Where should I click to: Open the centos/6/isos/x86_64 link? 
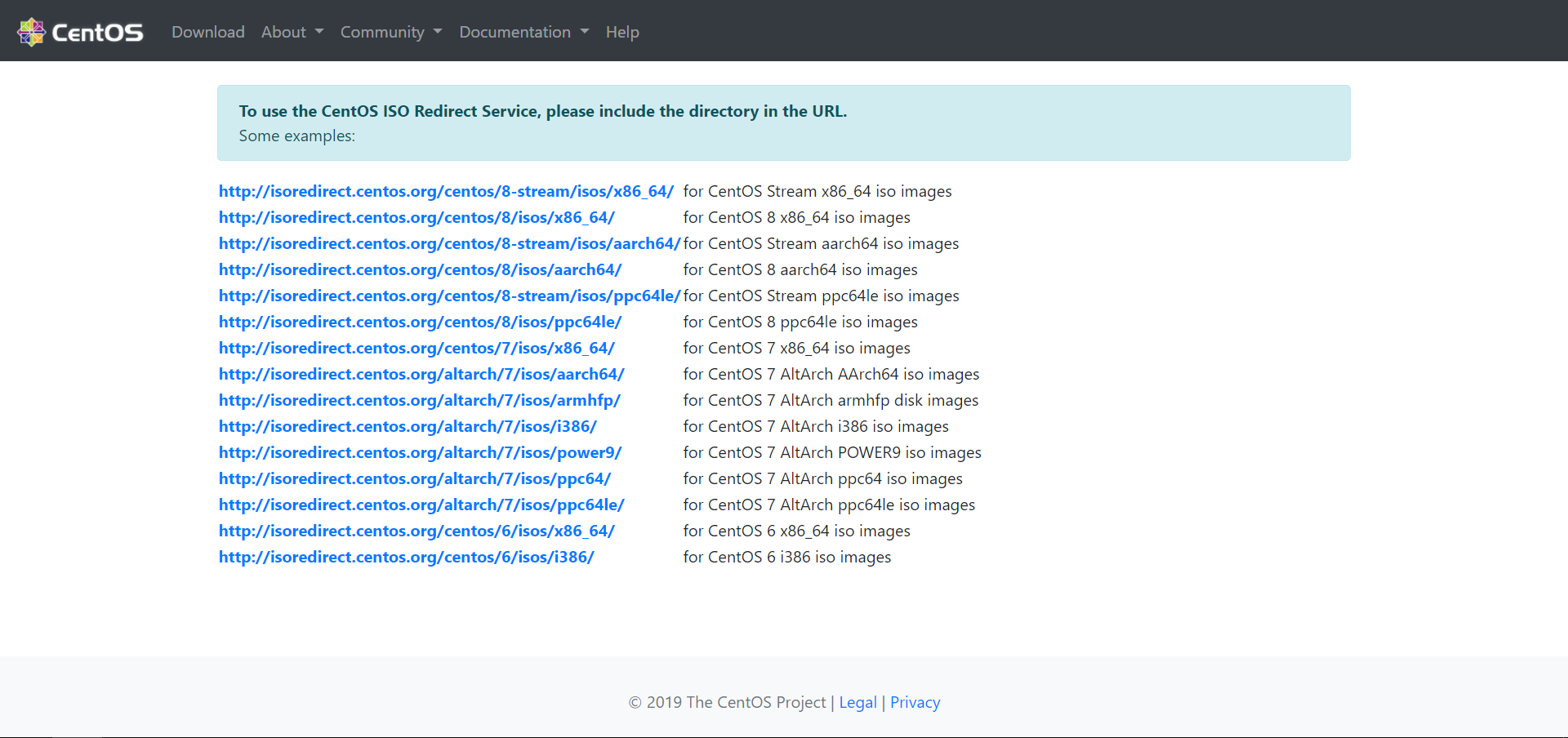[416, 531]
